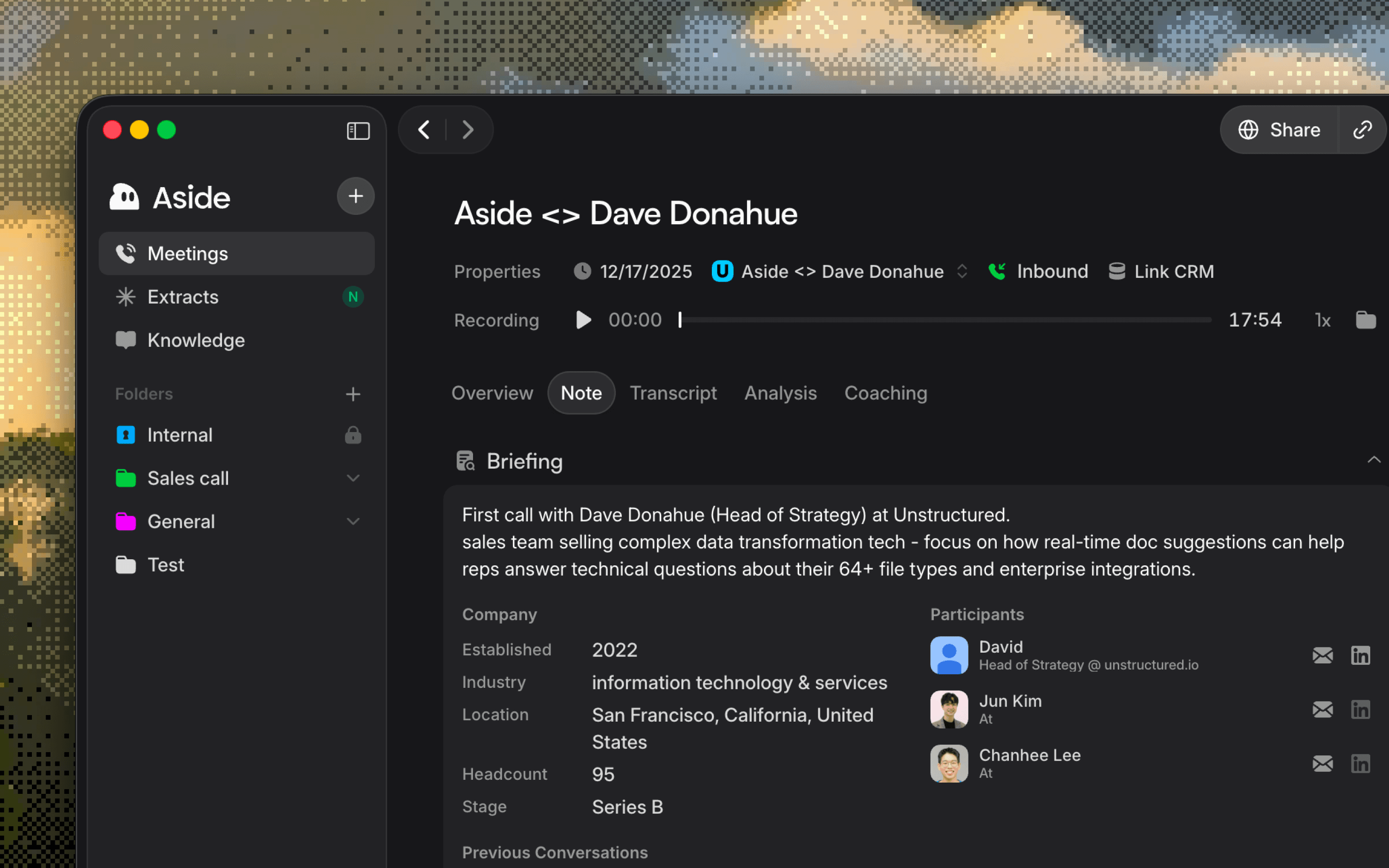This screenshot has height=868, width=1389.
Task: Click the Share button
Action: point(1279,130)
